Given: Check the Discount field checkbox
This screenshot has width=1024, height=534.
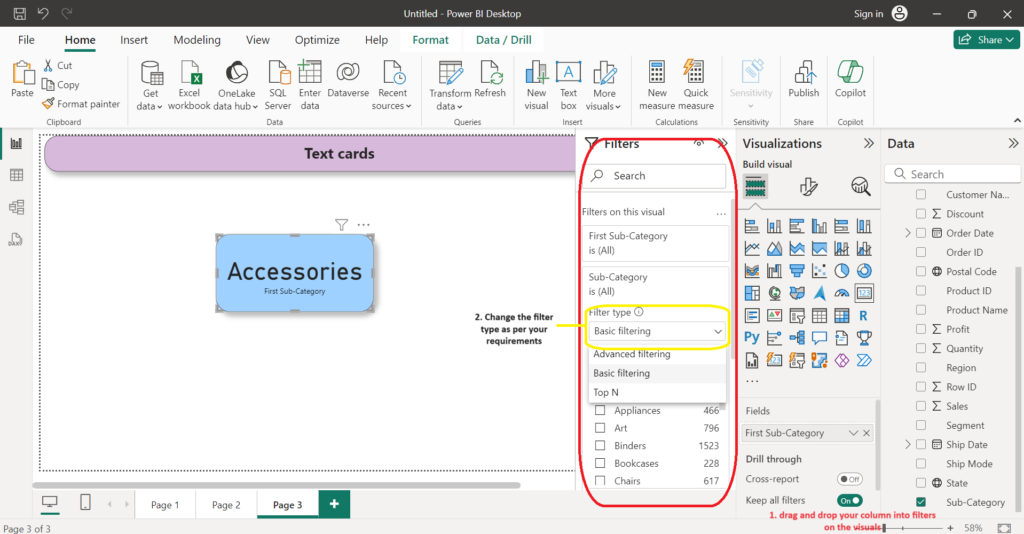Looking at the screenshot, I should (x=921, y=213).
